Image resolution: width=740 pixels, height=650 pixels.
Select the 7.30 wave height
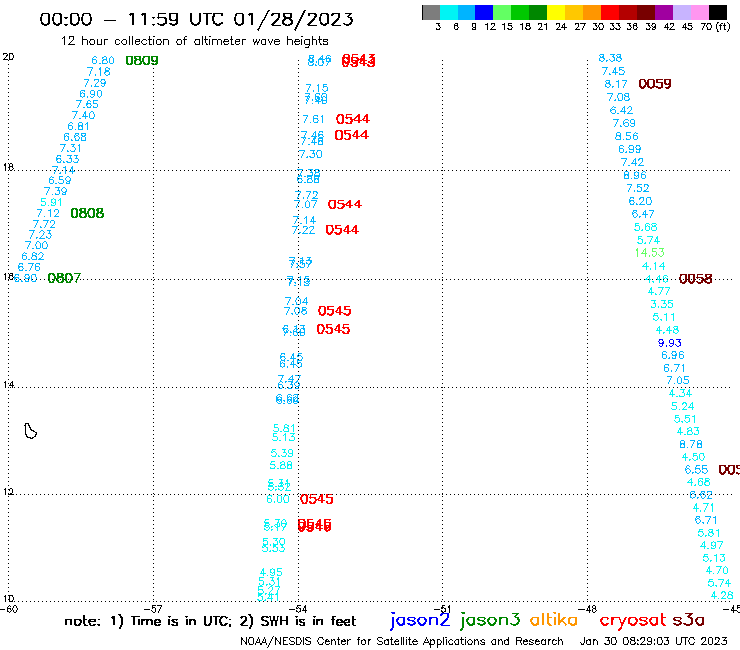point(311,154)
